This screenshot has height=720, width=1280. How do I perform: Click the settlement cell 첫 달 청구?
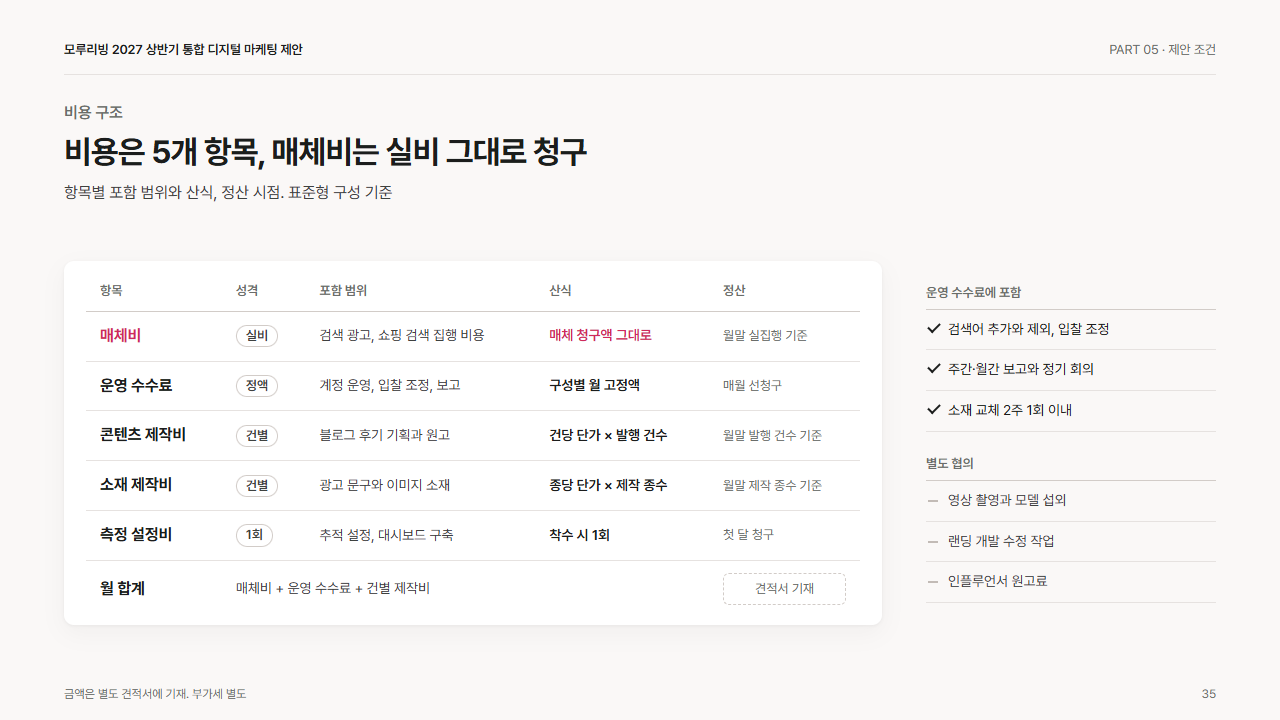pos(748,535)
